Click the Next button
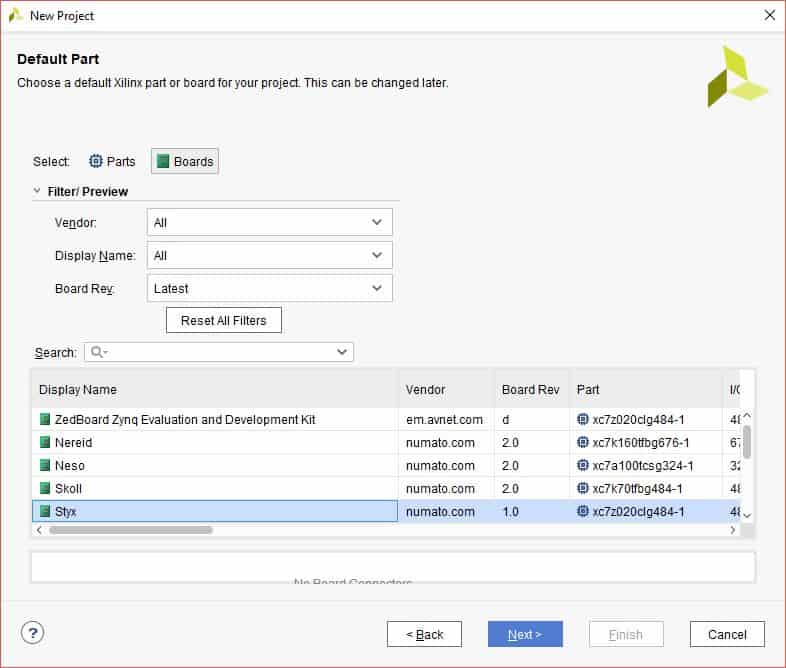Viewport: 786px width, 668px height. [x=525, y=634]
